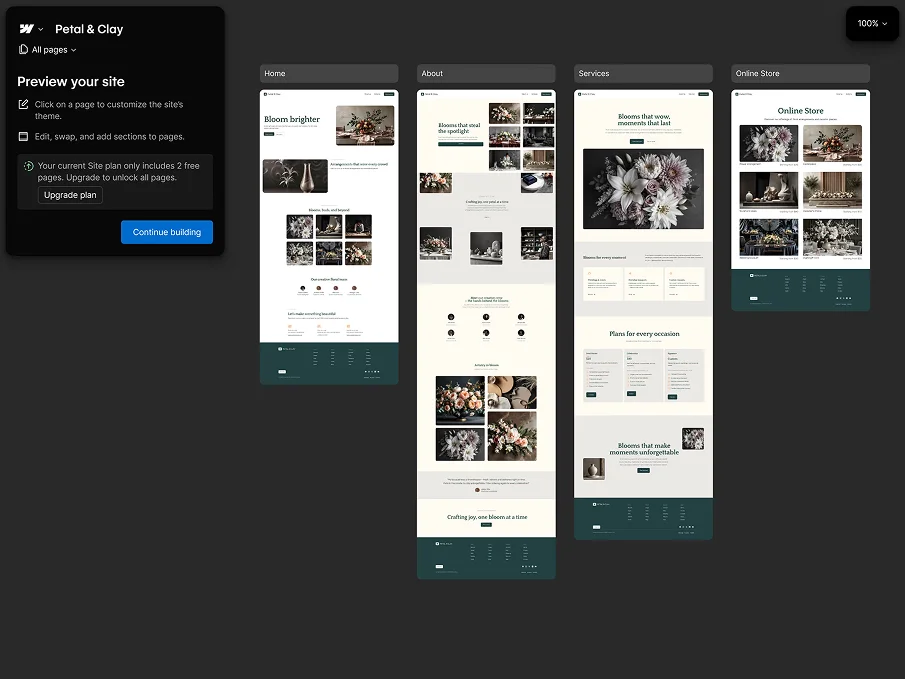Screen dimensions: 905x679
Task: Open the Online Store page thumbnail preview
Action: click(x=801, y=200)
